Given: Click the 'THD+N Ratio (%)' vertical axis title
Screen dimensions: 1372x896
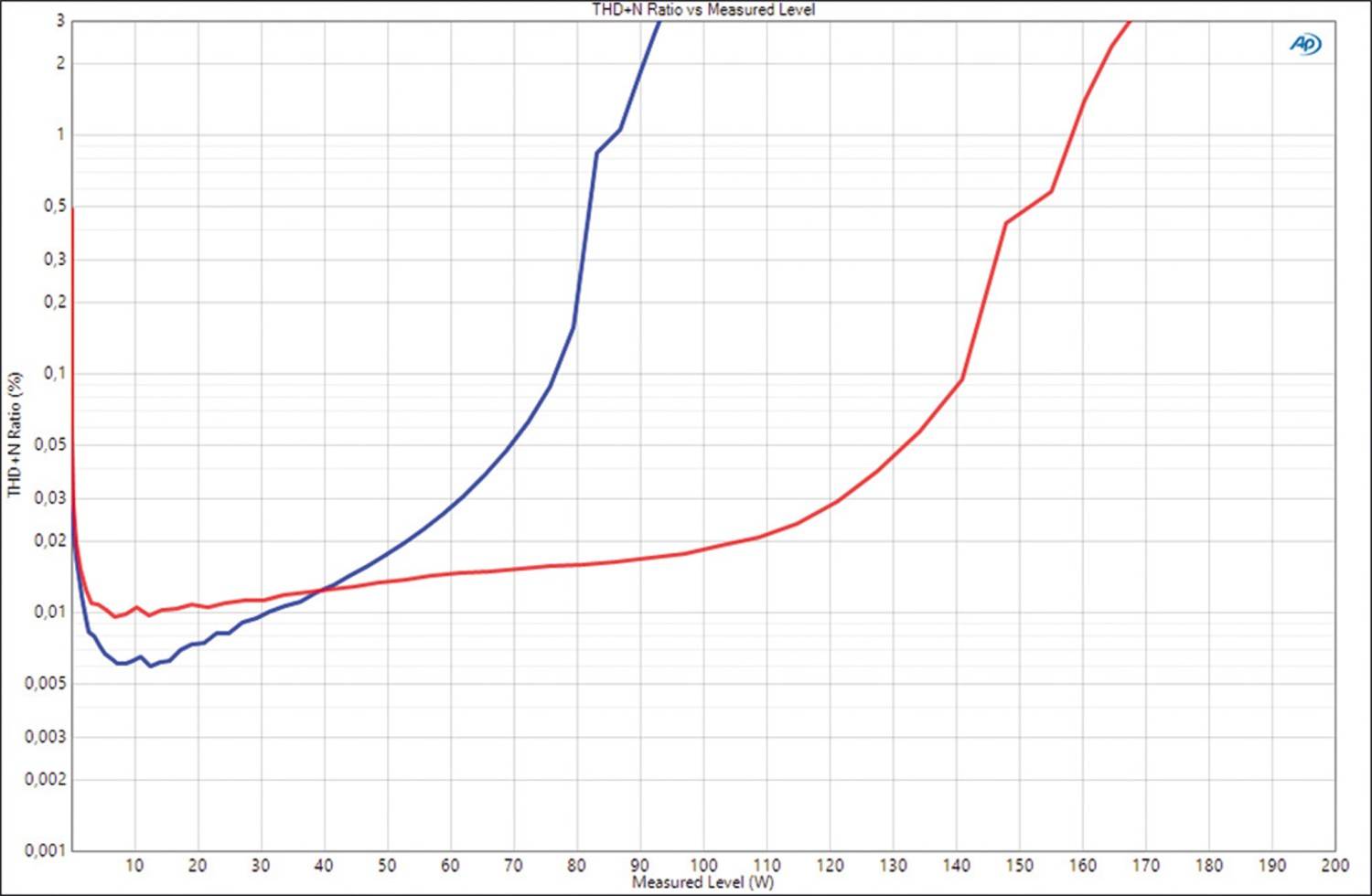Looking at the screenshot, I should click(14, 434).
